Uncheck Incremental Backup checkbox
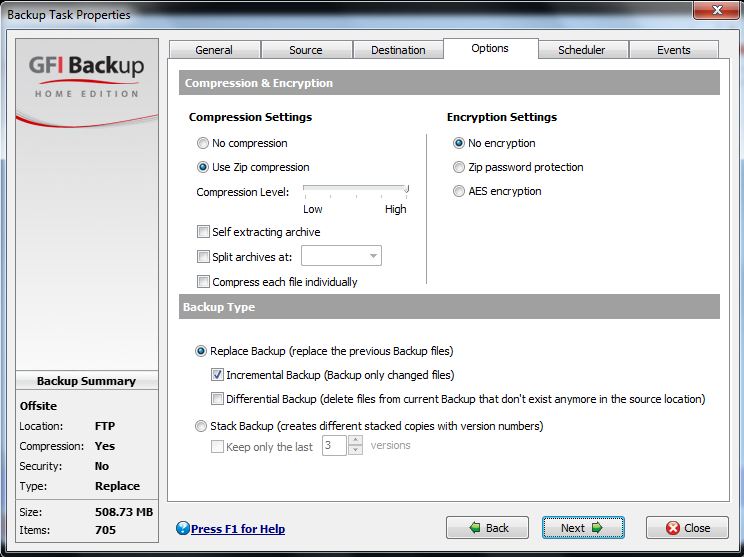Viewport: 744px width, 557px height. coord(217,375)
